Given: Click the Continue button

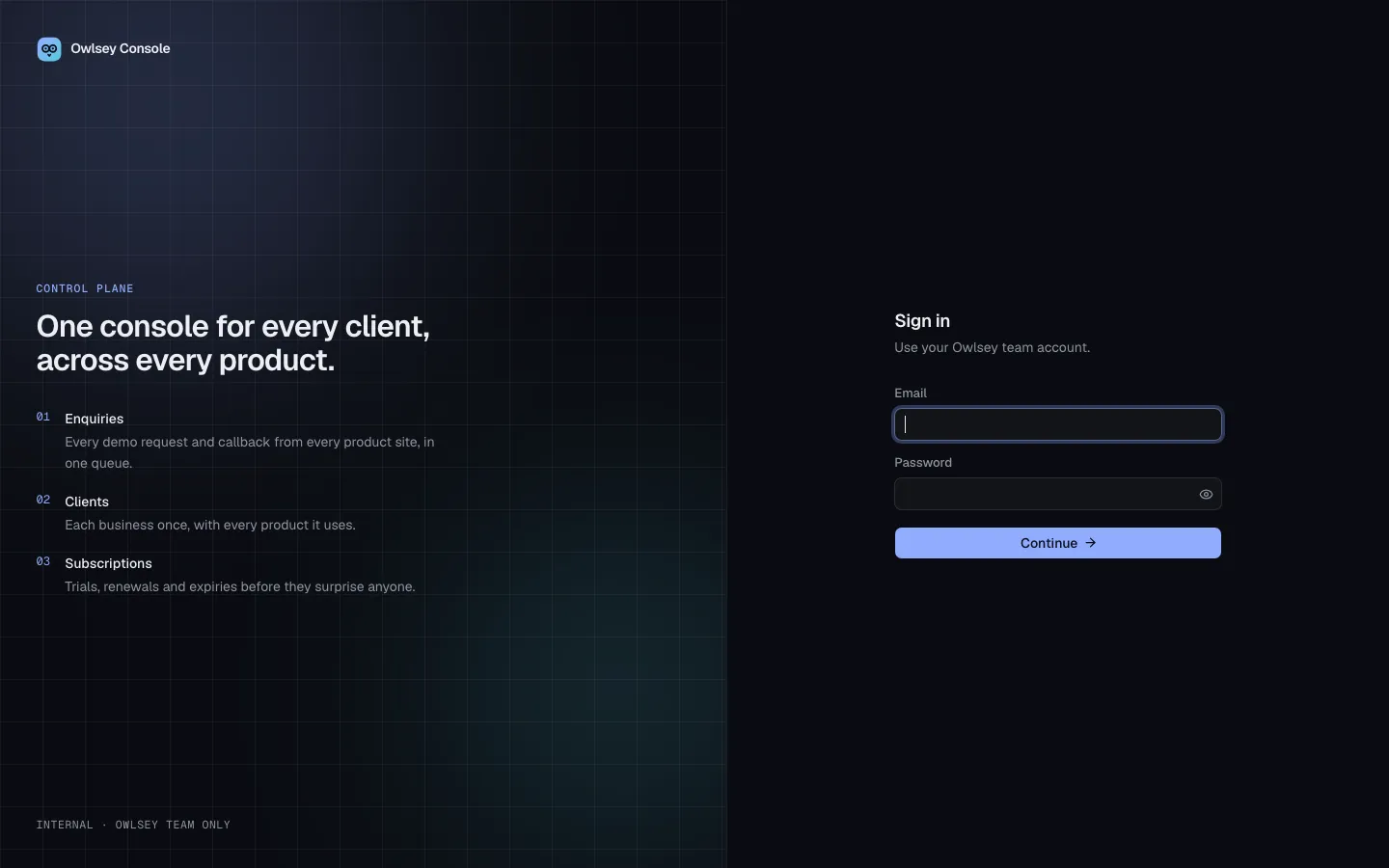Looking at the screenshot, I should [x=1058, y=543].
